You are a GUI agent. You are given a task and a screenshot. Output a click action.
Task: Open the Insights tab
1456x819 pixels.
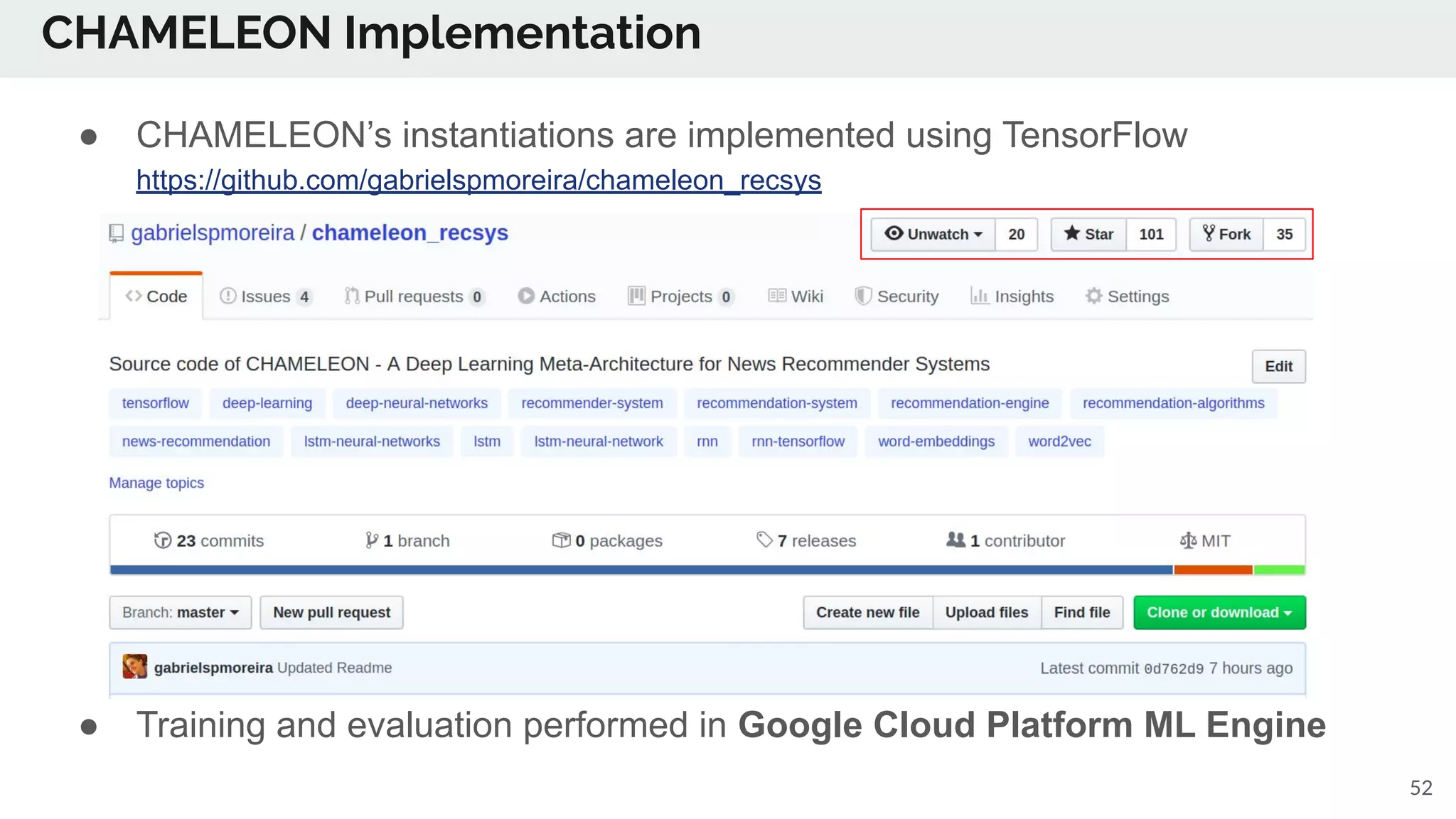pyautogui.click(x=1012, y=296)
